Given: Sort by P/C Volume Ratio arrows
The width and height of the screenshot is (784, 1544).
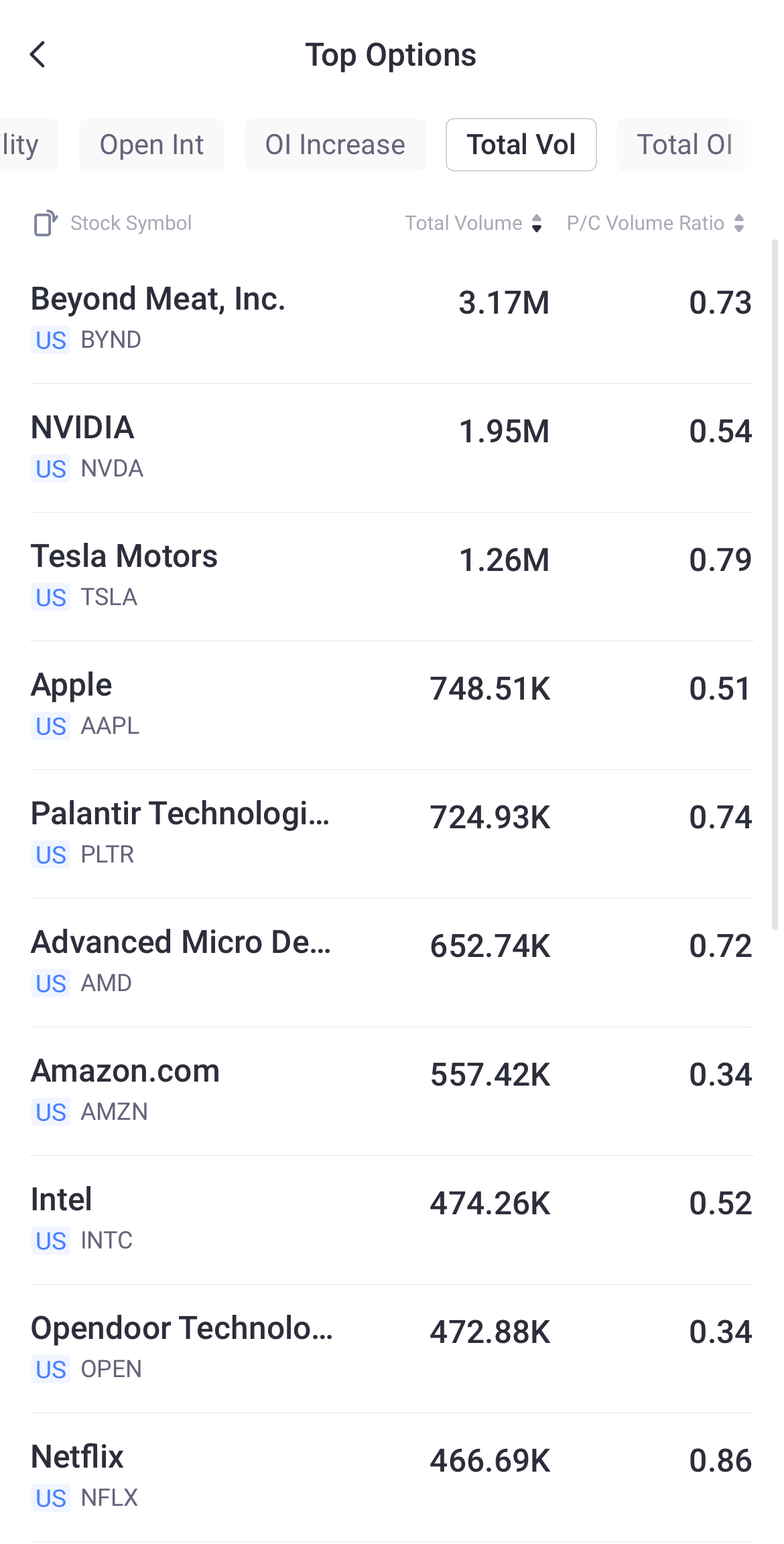Looking at the screenshot, I should click(739, 223).
